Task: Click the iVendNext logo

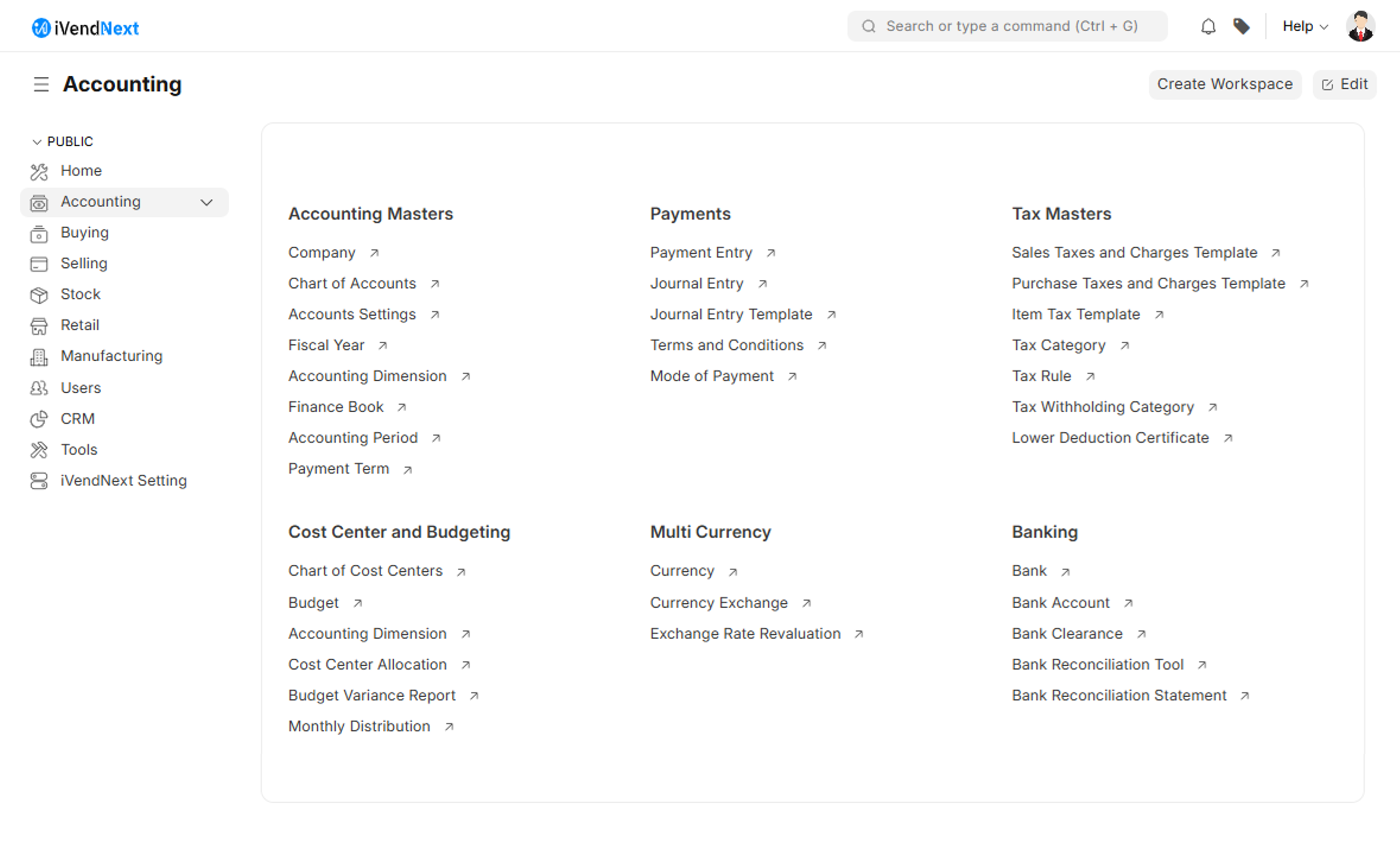Action: pyautogui.click(x=85, y=27)
